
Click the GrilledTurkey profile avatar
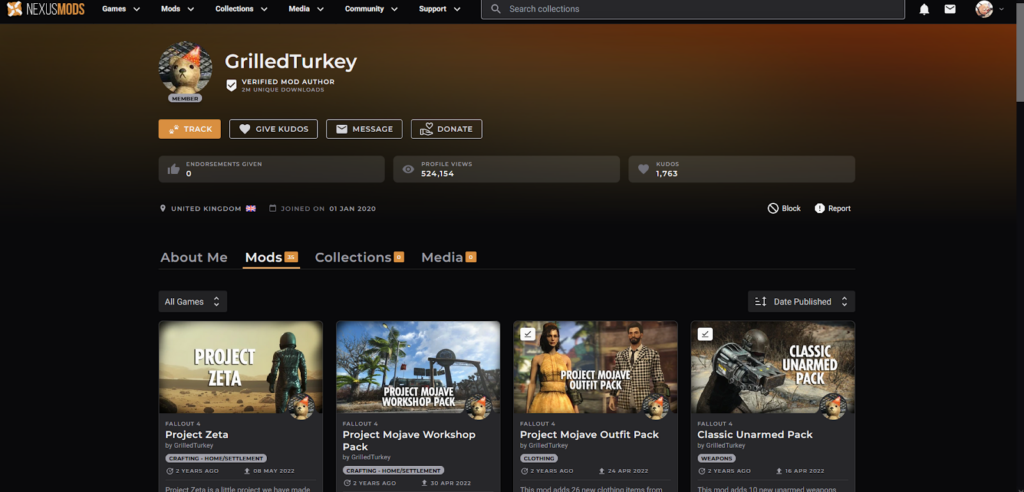coord(185,70)
